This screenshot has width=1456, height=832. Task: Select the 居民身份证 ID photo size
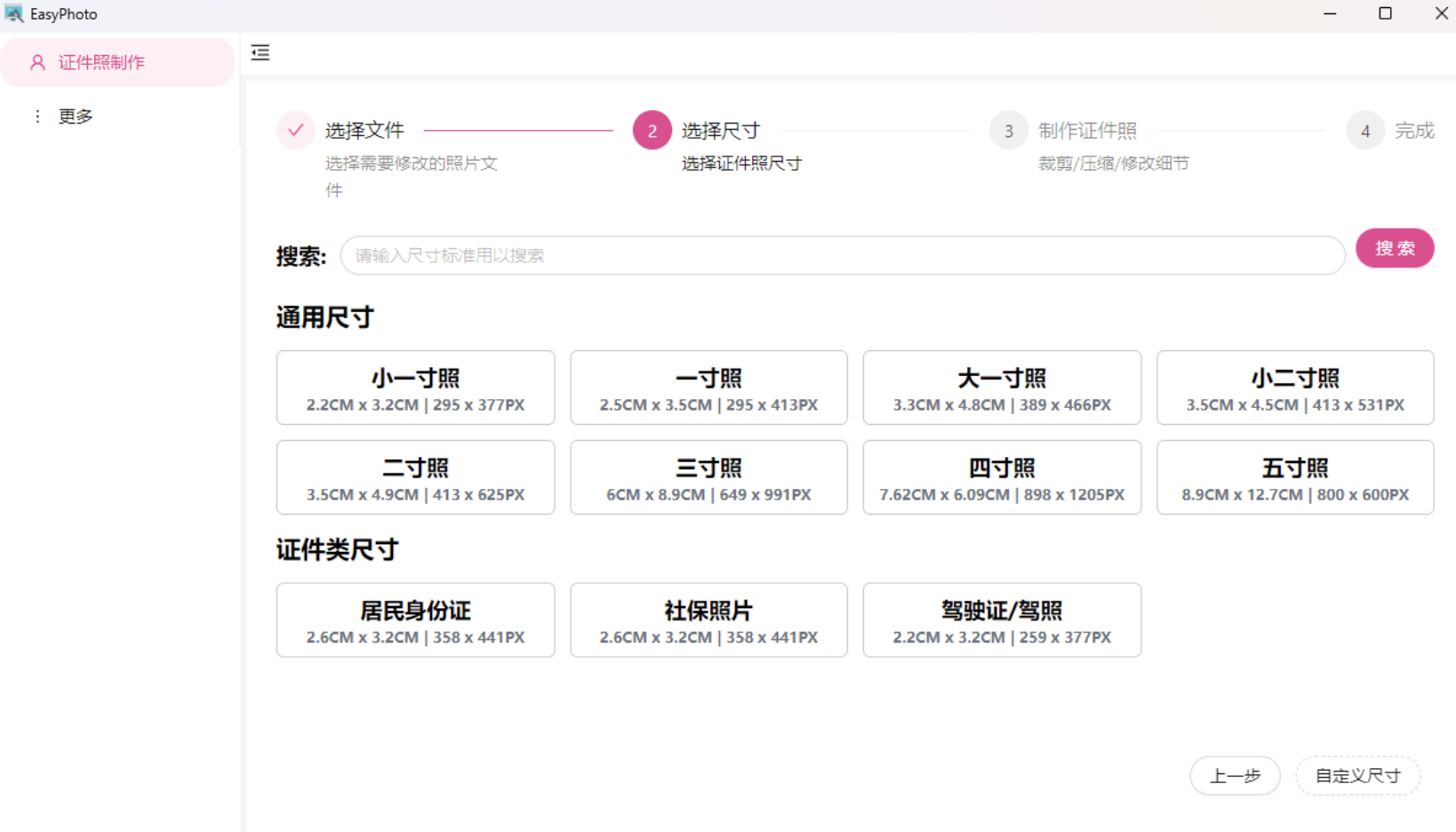coord(415,620)
